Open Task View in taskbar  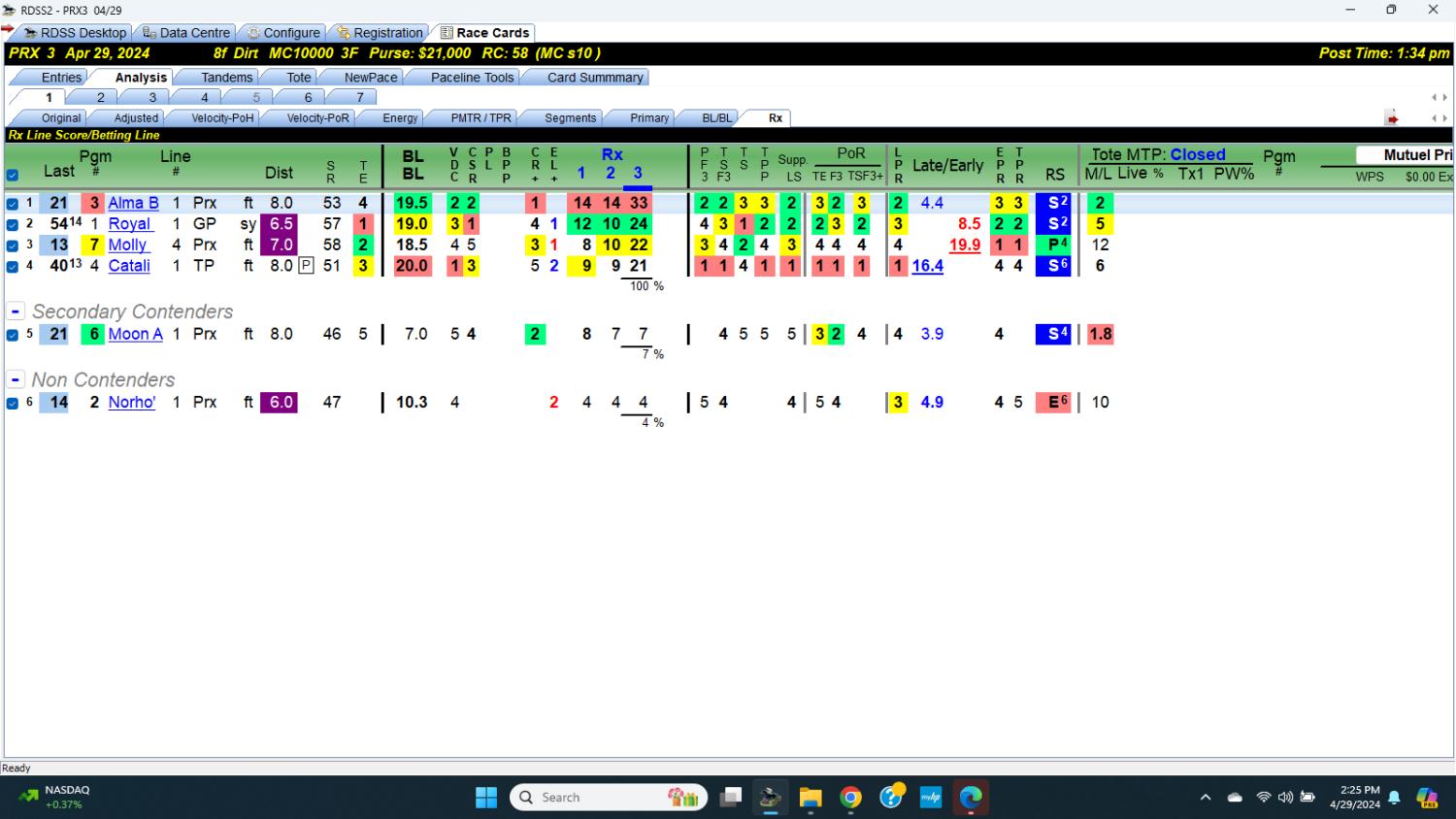[731, 798]
